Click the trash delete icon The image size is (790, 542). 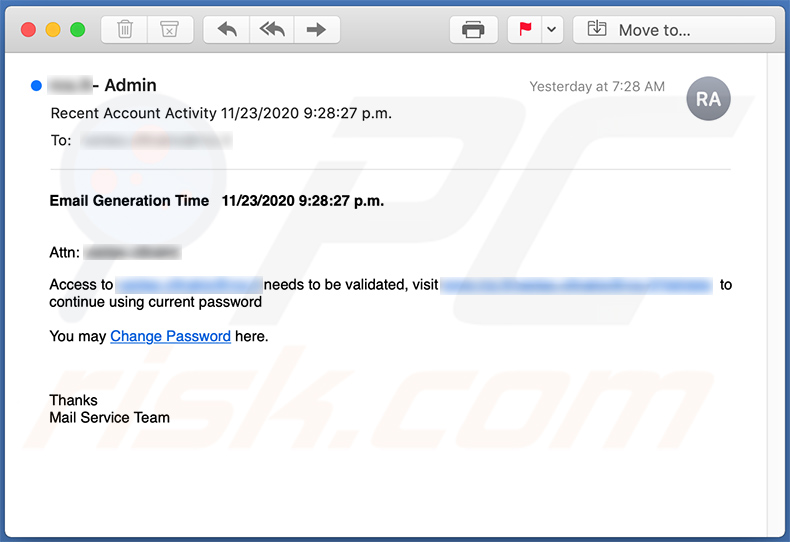click(125, 29)
